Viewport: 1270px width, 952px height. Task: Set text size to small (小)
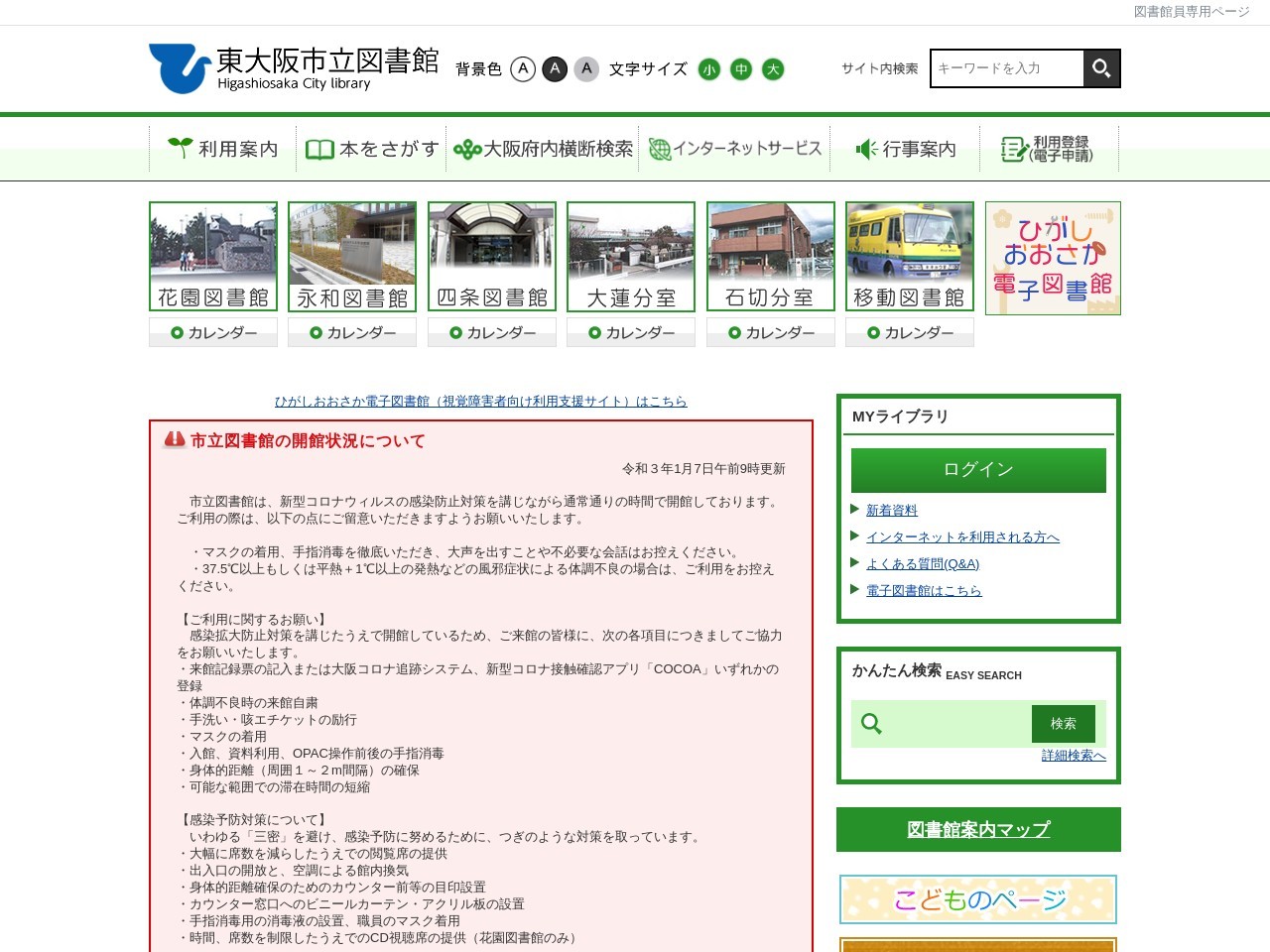click(708, 69)
